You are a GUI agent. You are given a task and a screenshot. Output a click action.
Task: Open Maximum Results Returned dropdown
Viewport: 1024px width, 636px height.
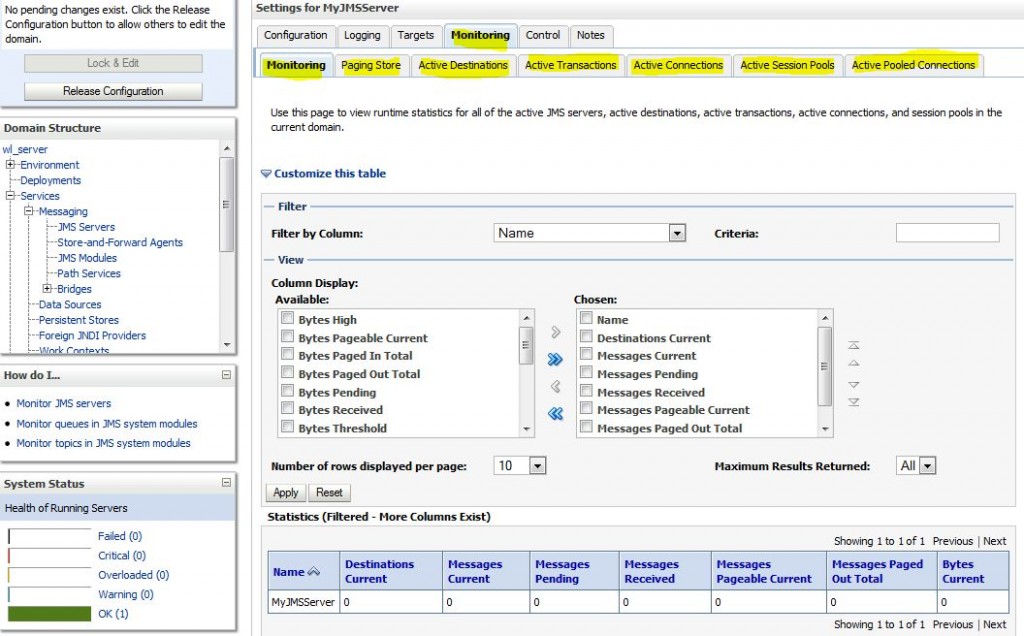click(x=916, y=466)
